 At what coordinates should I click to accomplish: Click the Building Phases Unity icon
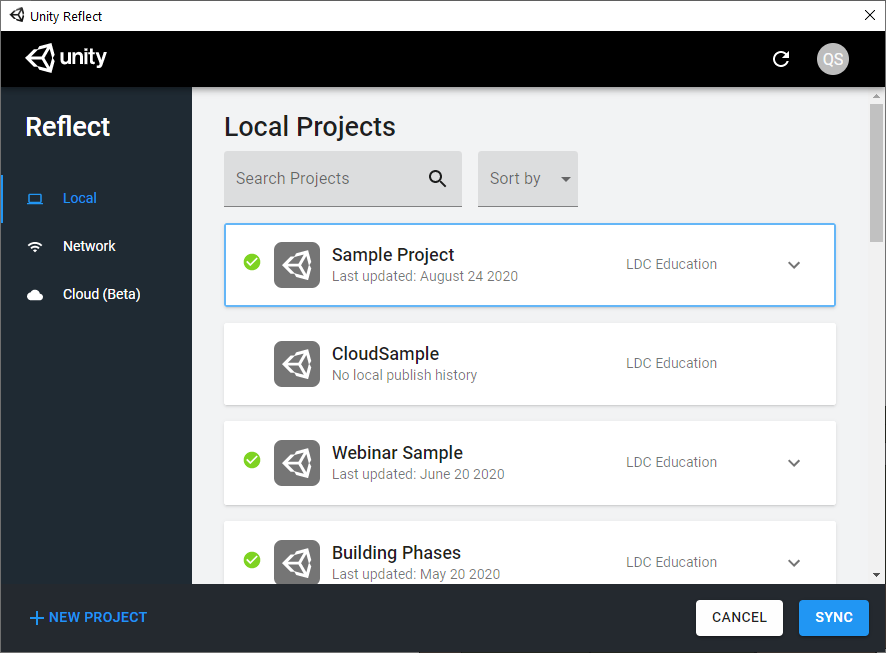coord(297,561)
